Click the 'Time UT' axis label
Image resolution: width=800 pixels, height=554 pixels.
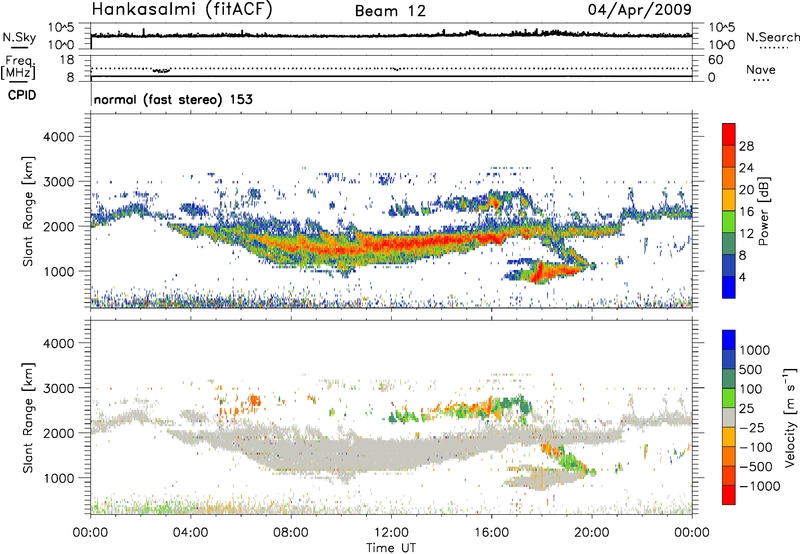tap(391, 548)
